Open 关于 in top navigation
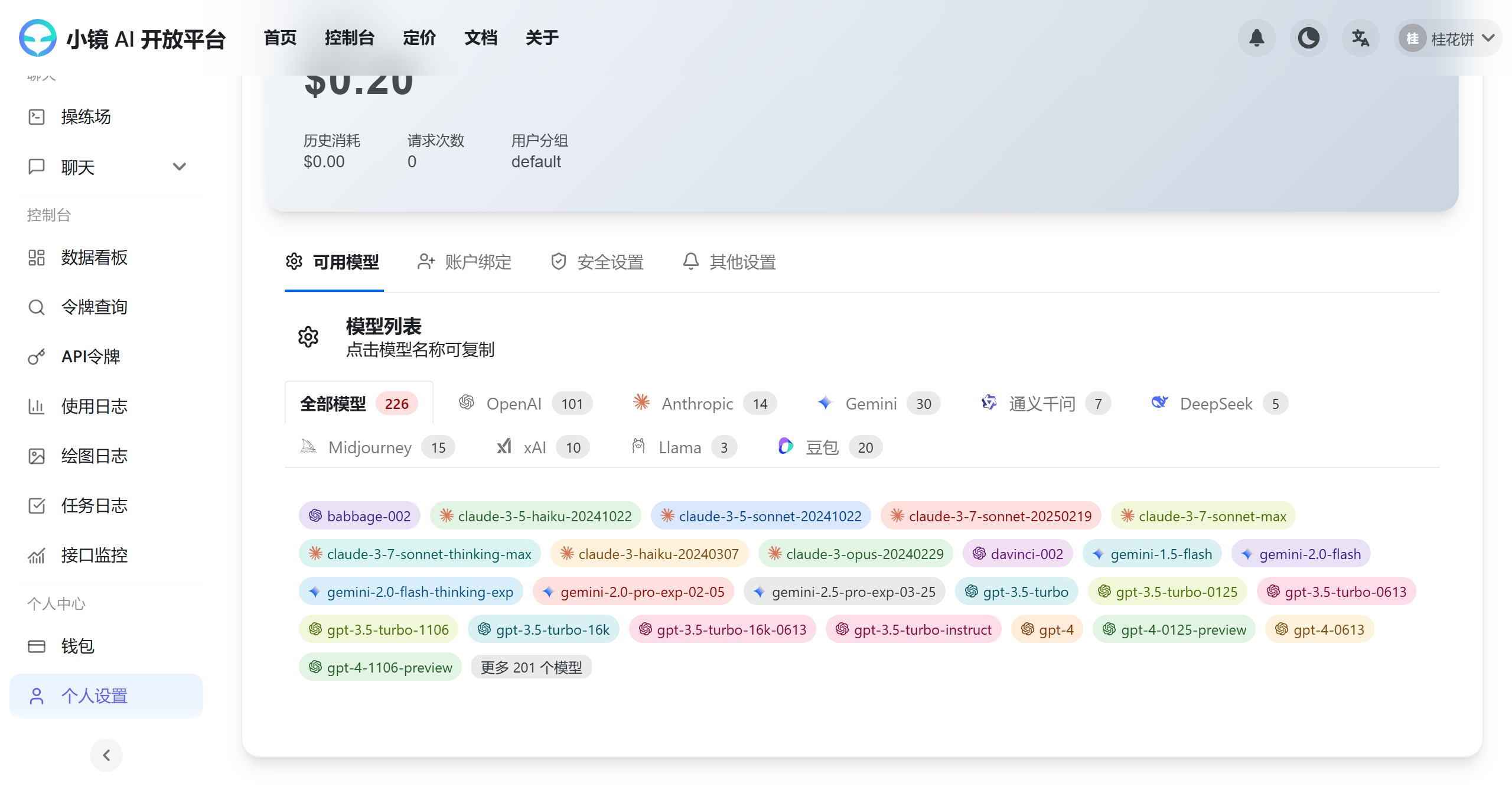The width and height of the screenshot is (1512, 786). click(542, 38)
